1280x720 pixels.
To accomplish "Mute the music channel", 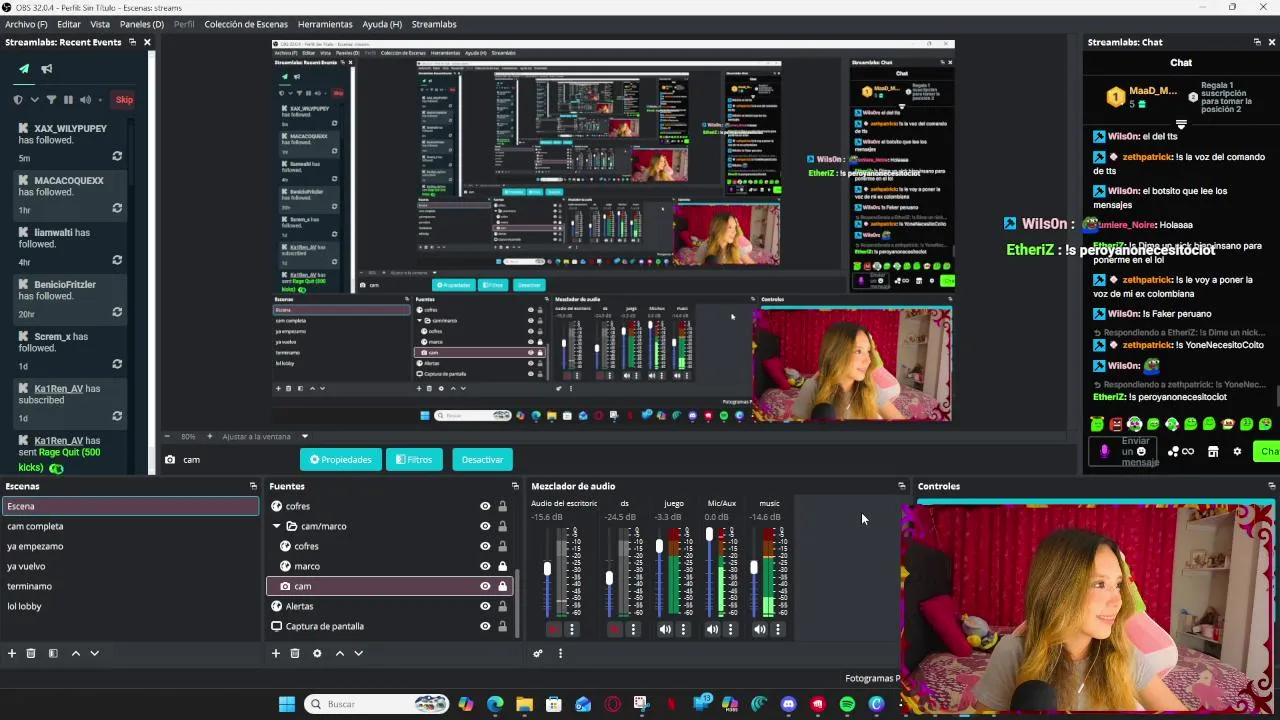I will (x=760, y=629).
